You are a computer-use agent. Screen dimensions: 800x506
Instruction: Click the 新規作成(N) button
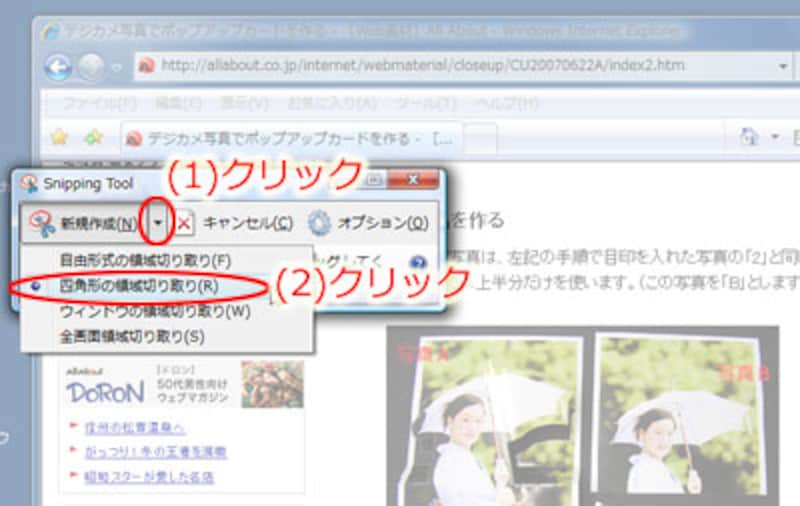(84, 223)
